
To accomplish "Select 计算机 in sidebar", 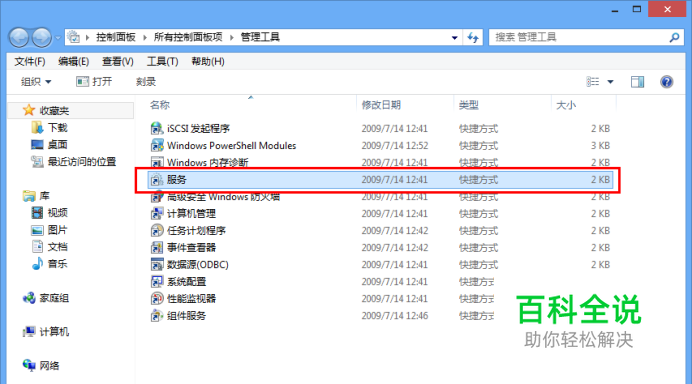I will click(54, 331).
